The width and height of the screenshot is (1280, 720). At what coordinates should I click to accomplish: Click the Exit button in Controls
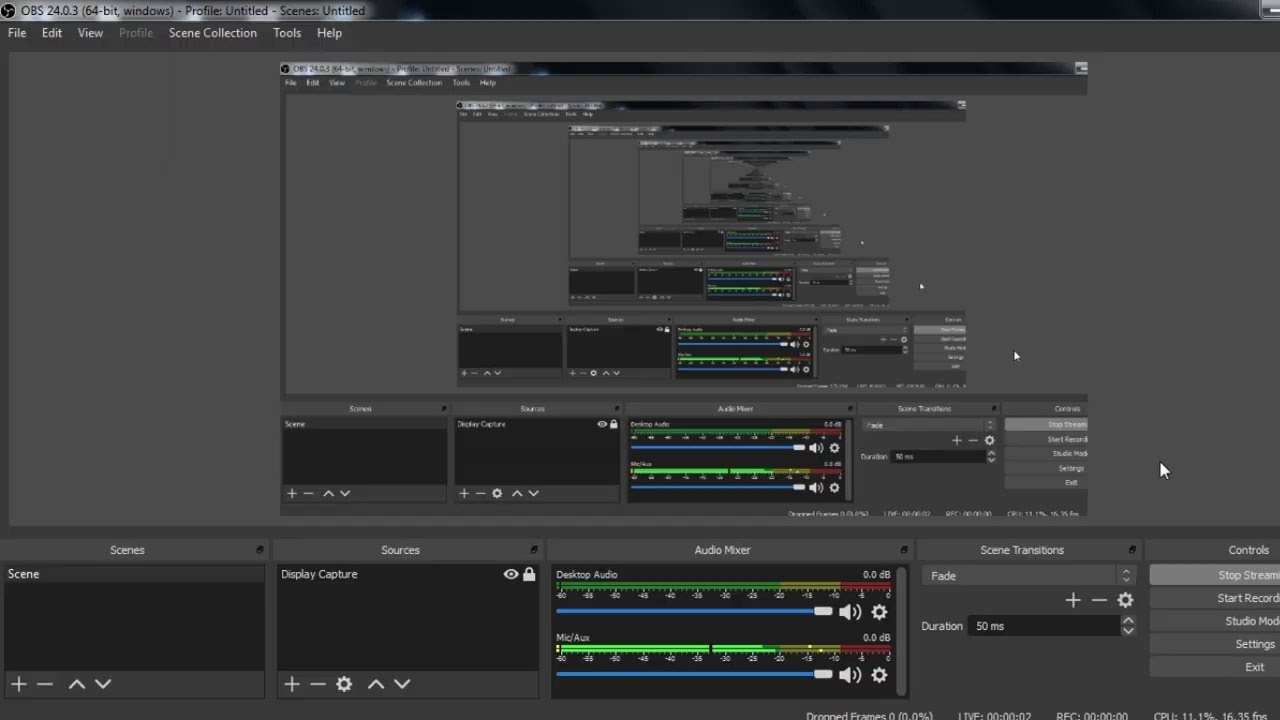click(1215, 667)
